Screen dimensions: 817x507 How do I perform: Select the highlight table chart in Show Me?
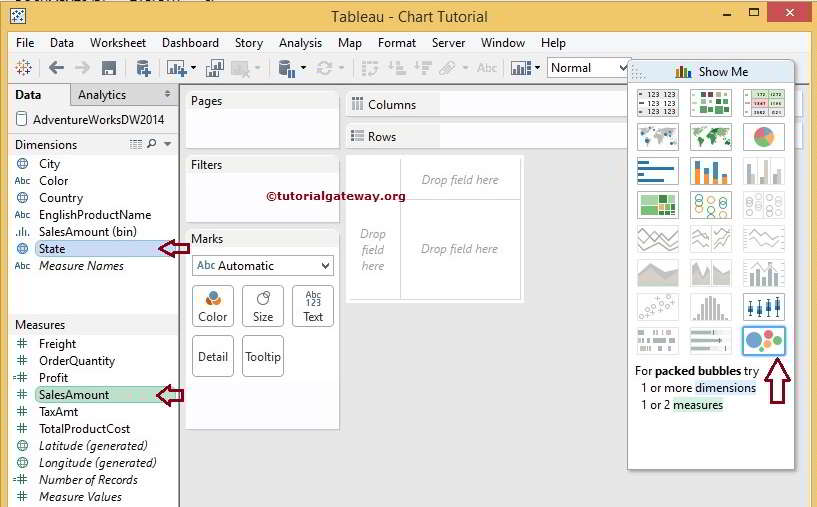763,103
